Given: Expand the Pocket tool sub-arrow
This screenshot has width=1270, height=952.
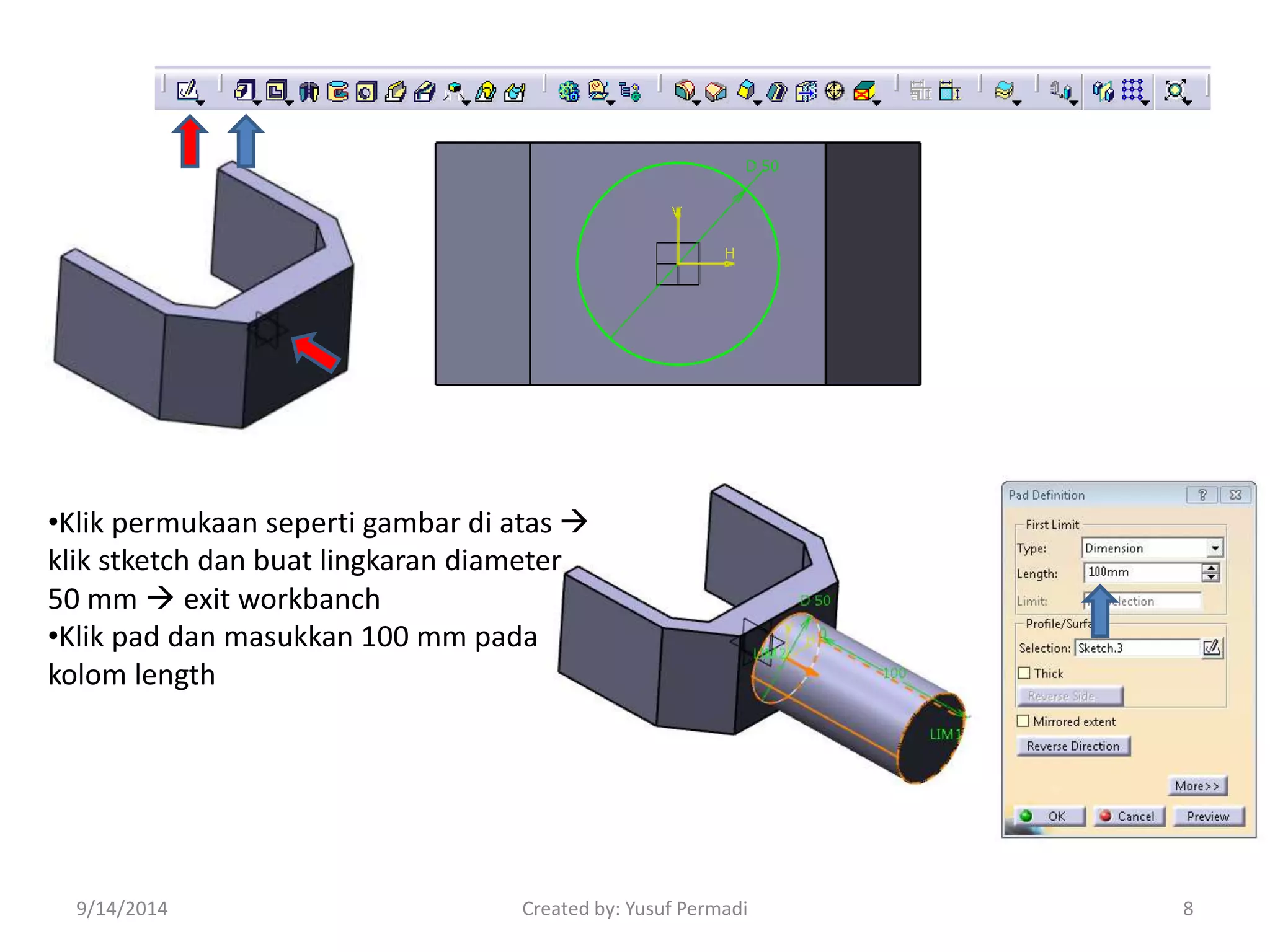Looking at the screenshot, I should pyautogui.click(x=289, y=102).
